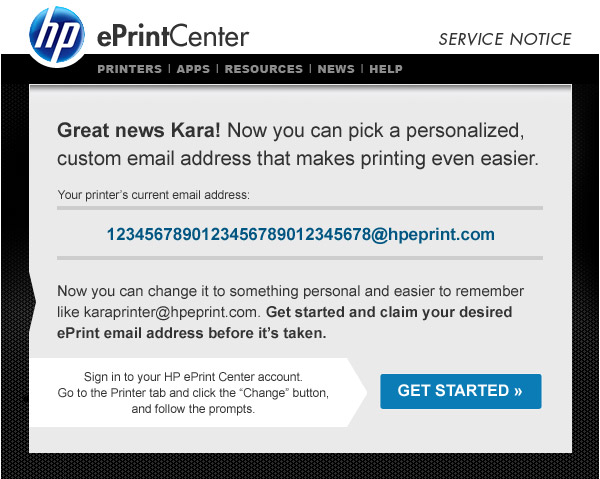Click the bold "ePrint email address before it's taken" text

tap(192, 333)
